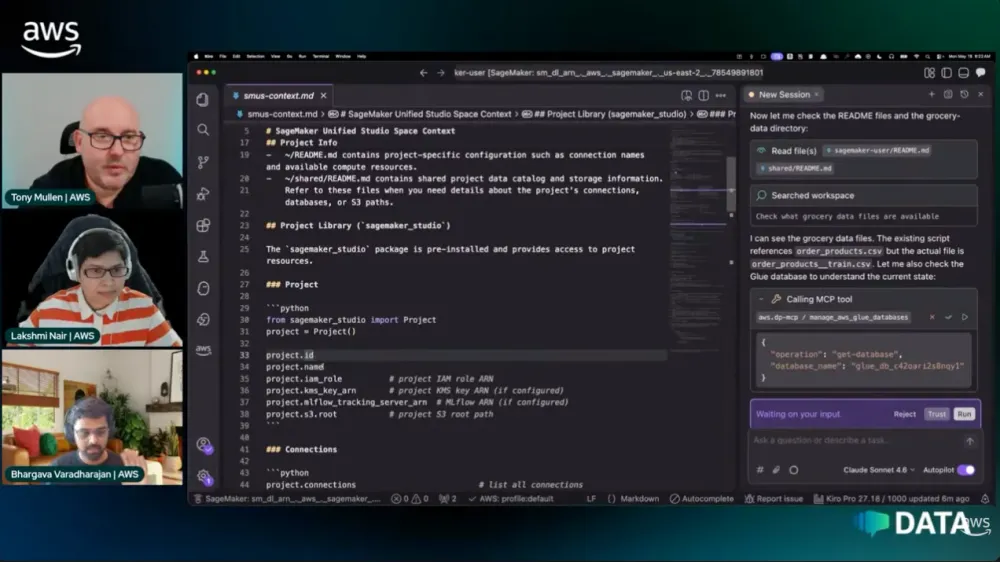Open shared/README.md file chip
Viewport: 1000px width, 562px height.
[795, 168]
